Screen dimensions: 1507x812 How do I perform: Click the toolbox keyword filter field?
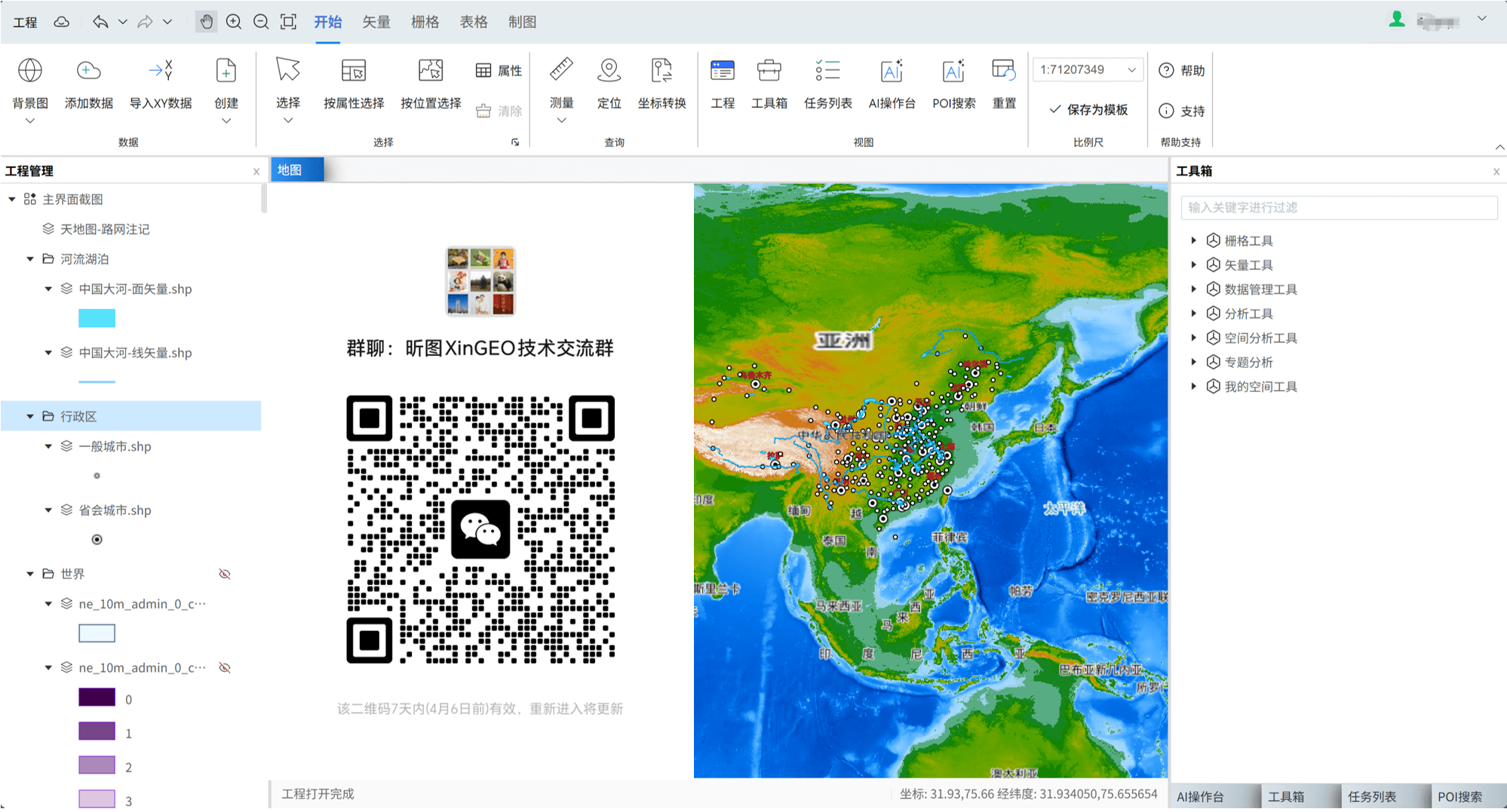point(1339,207)
